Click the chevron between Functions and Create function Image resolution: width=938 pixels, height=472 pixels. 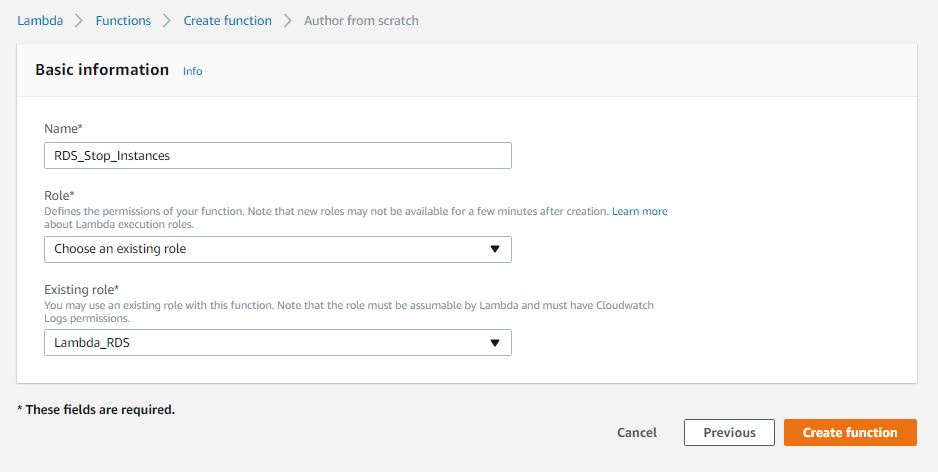point(167,20)
